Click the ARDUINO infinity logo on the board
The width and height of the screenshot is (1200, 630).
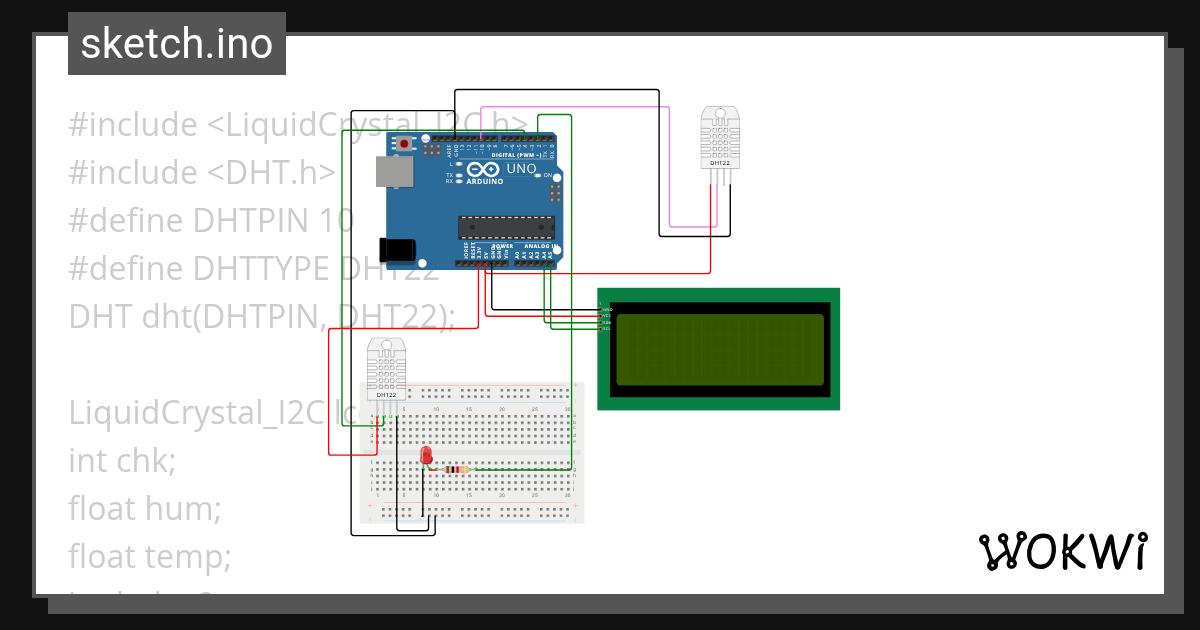[483, 168]
